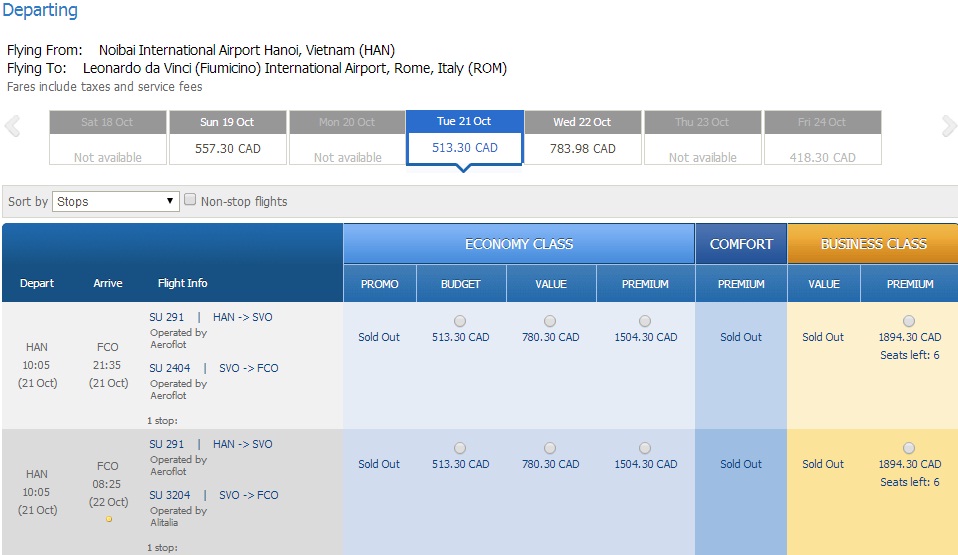The image size is (958, 555).
Task: Select Value 780.30 CAD for 21:35 arrival flight
Action: (550, 321)
